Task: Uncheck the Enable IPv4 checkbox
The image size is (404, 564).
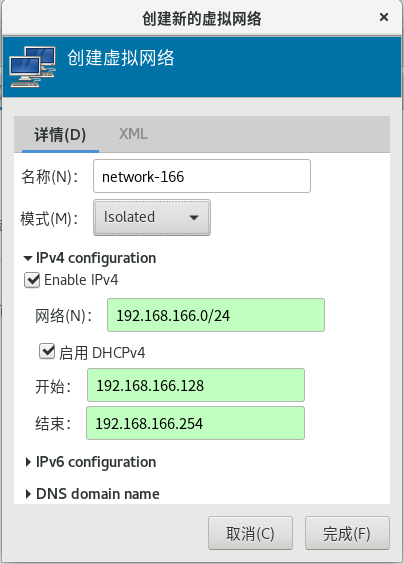Action: pyautogui.click(x=32, y=280)
